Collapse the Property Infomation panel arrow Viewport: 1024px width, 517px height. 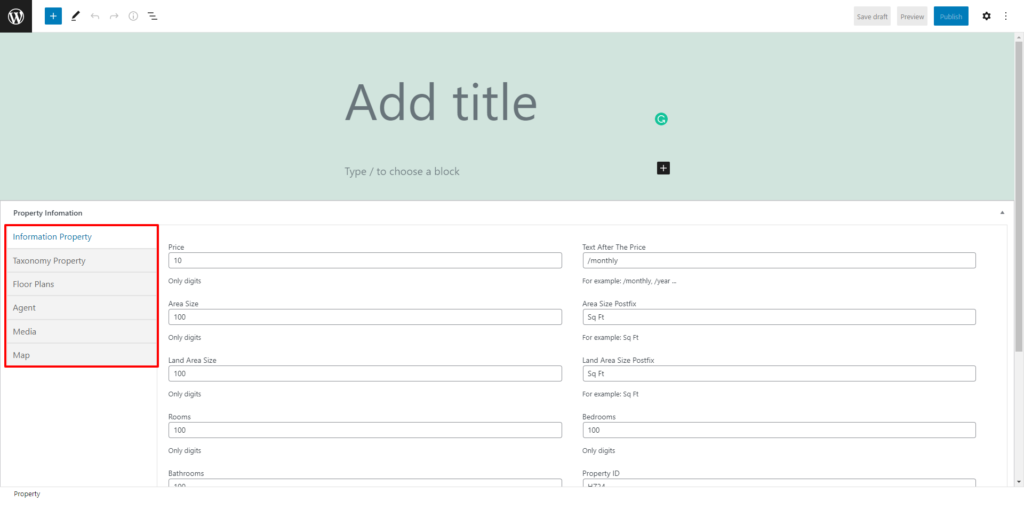point(1002,213)
